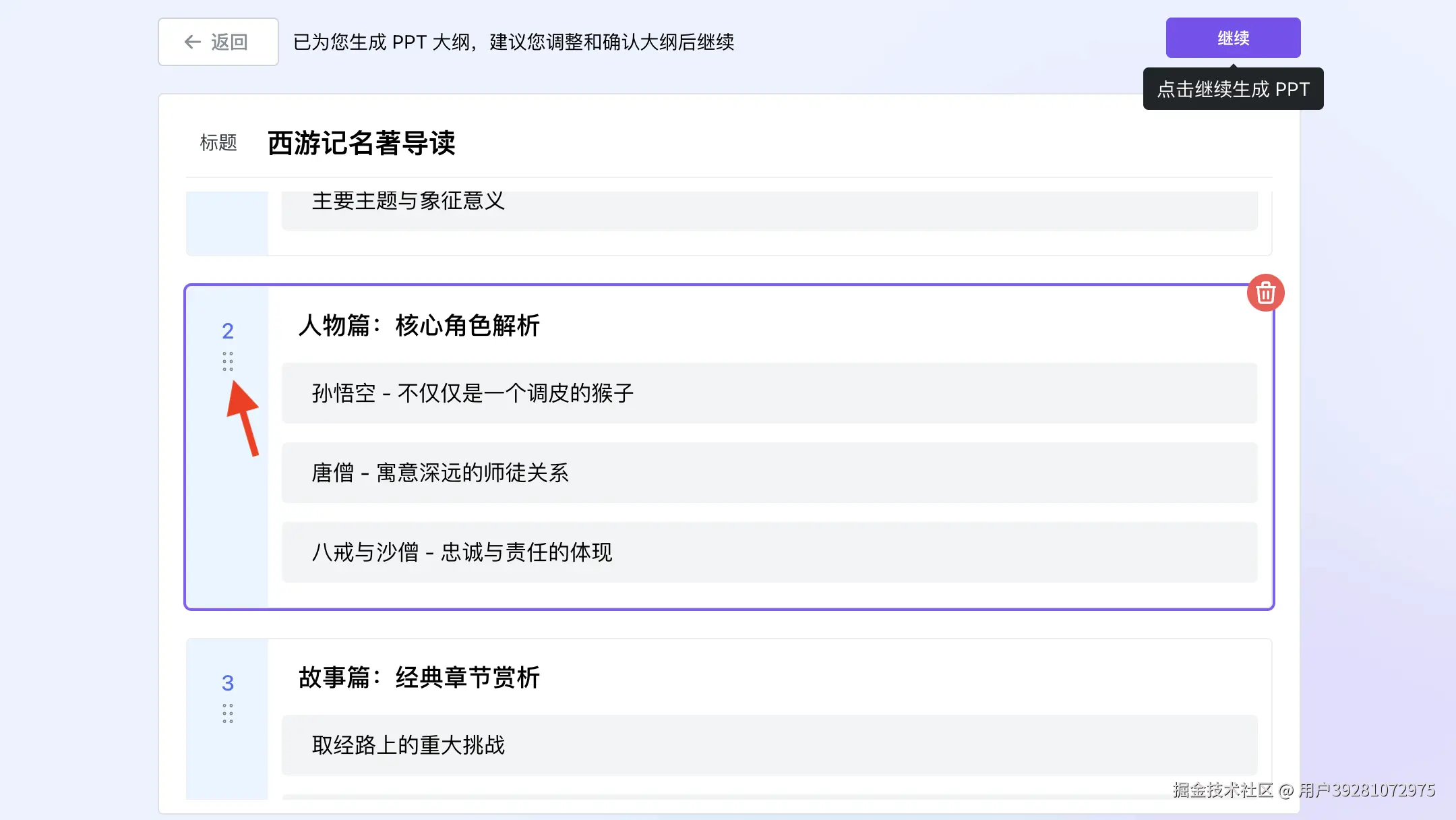
Task: Click drag handle dots under section 2
Action: click(x=228, y=361)
